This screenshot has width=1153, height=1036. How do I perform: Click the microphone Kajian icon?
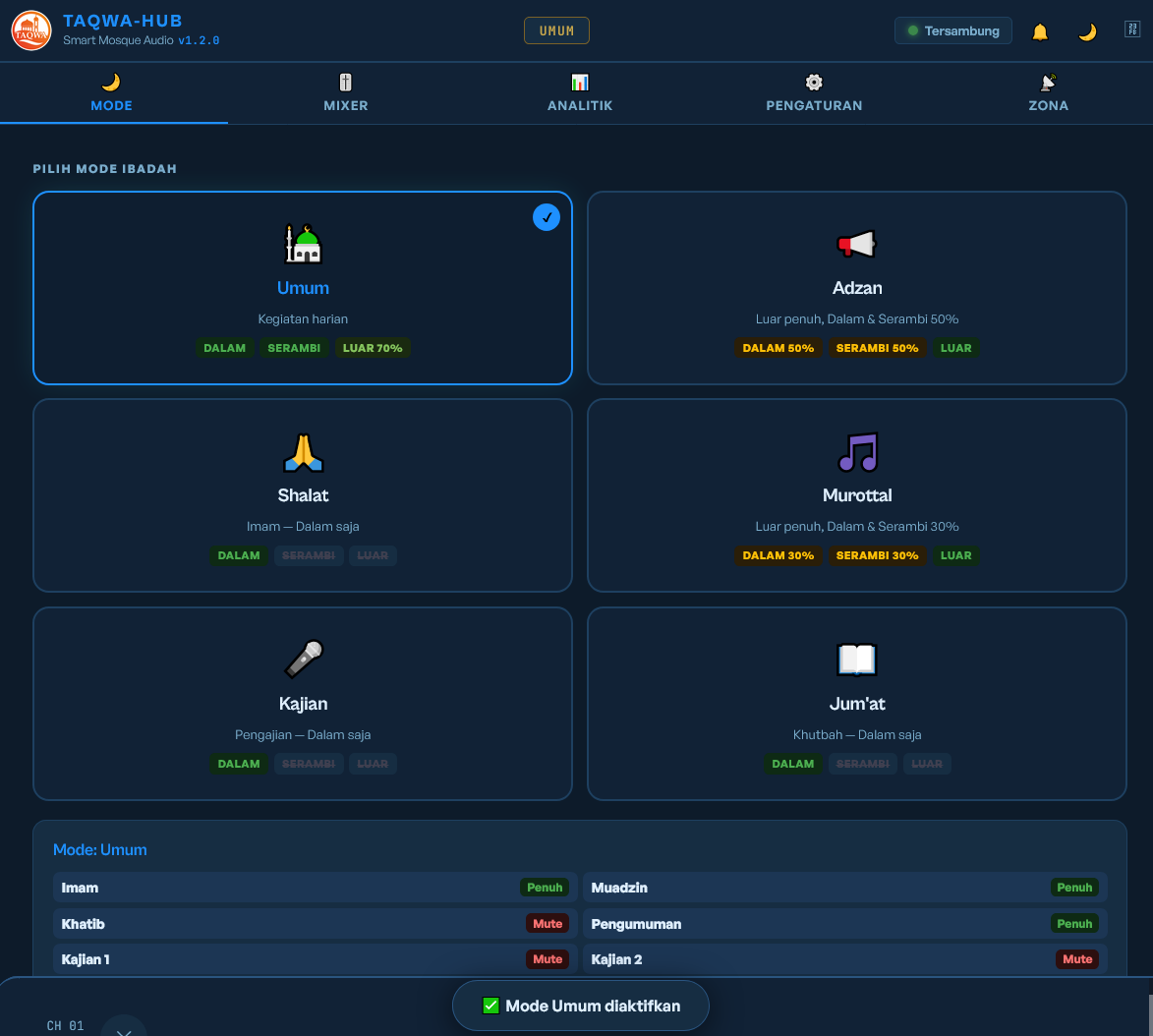303,659
